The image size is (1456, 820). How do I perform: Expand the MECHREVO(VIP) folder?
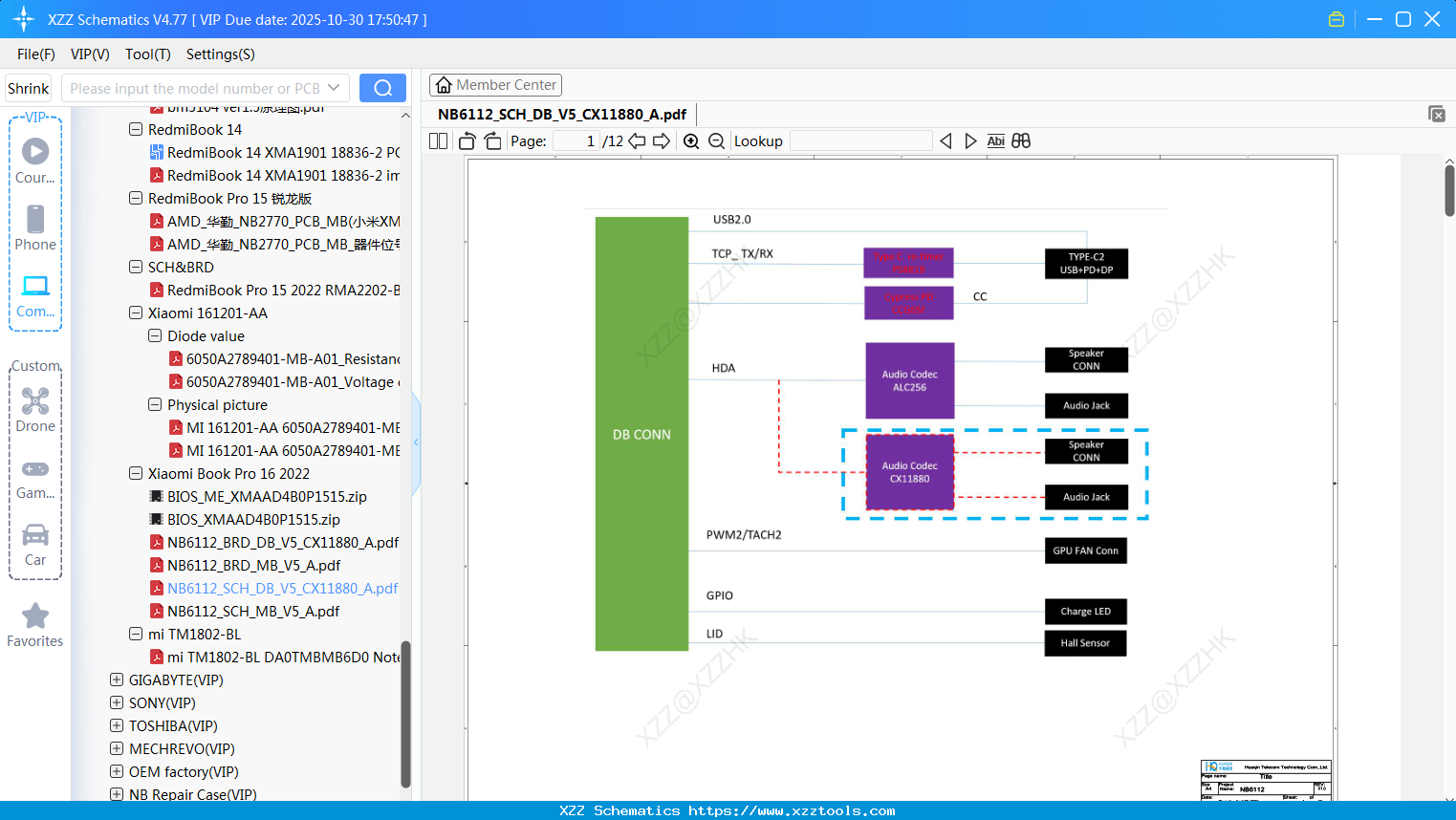(x=117, y=748)
